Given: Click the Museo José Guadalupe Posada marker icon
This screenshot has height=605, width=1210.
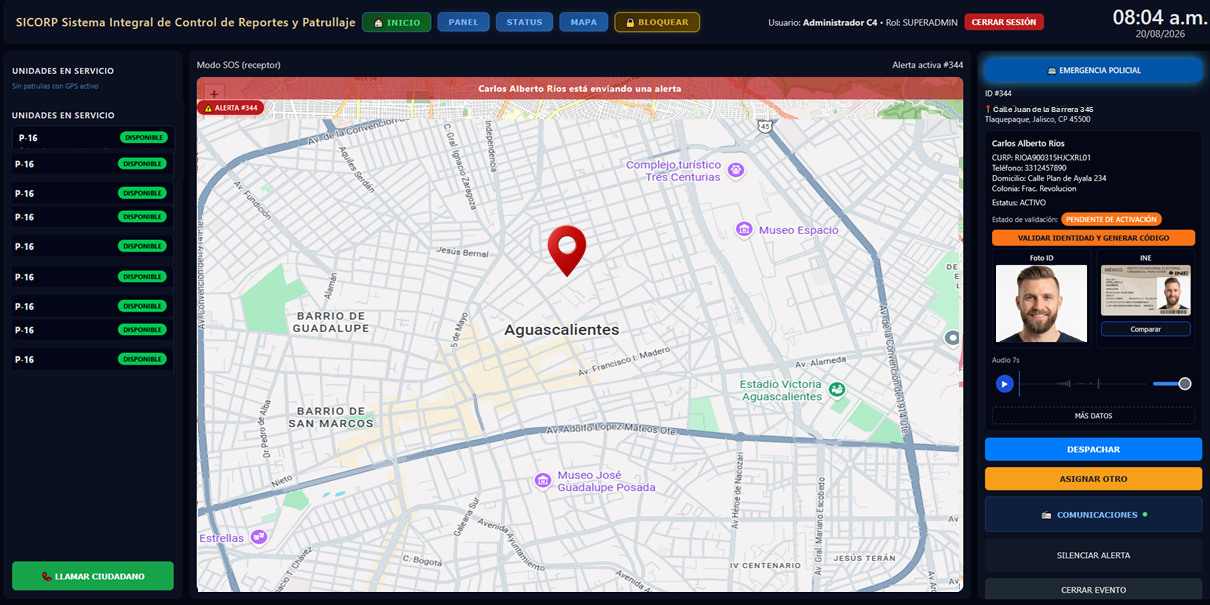Looking at the screenshot, I should tap(542, 480).
